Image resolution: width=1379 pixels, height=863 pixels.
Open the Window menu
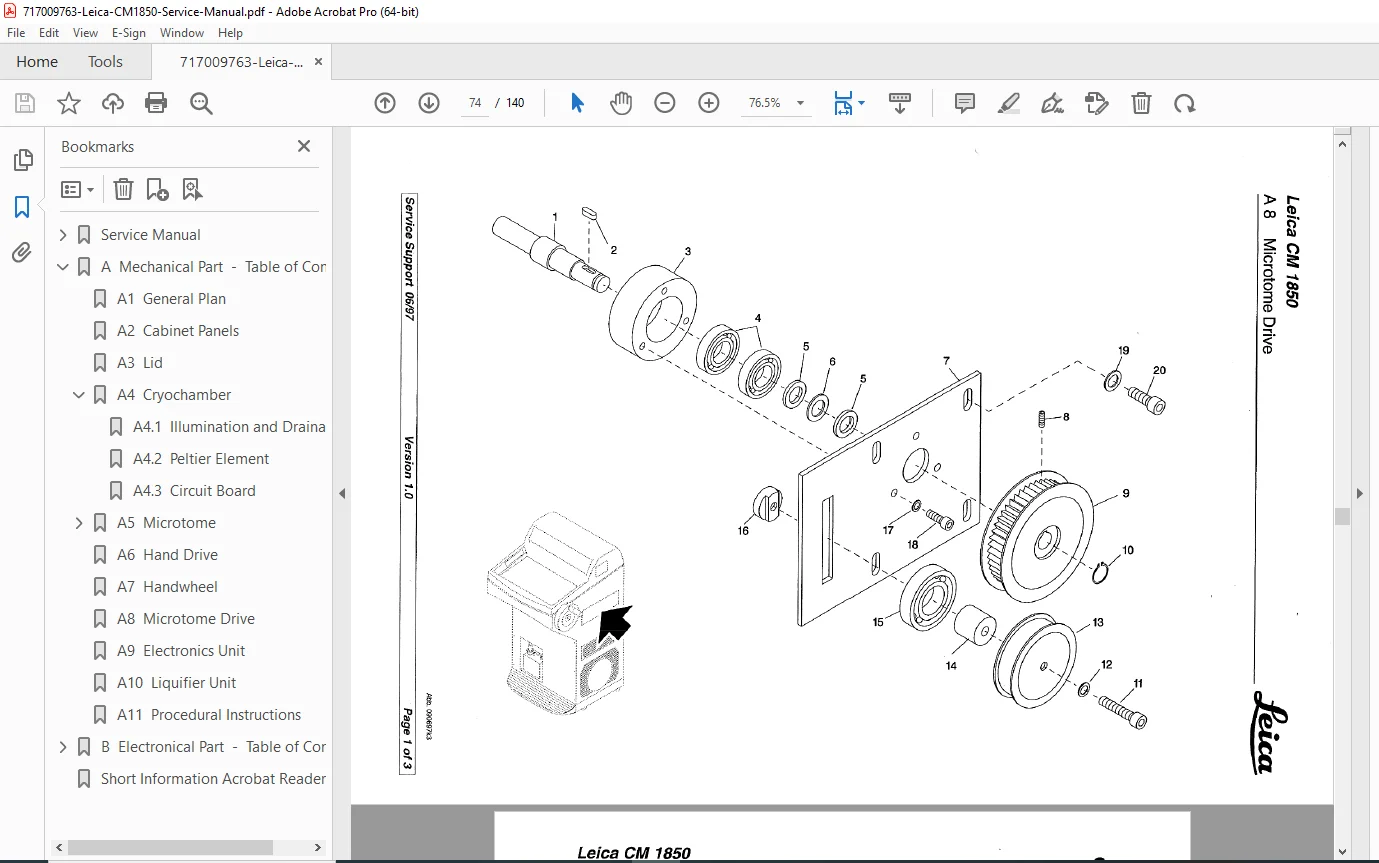[182, 33]
